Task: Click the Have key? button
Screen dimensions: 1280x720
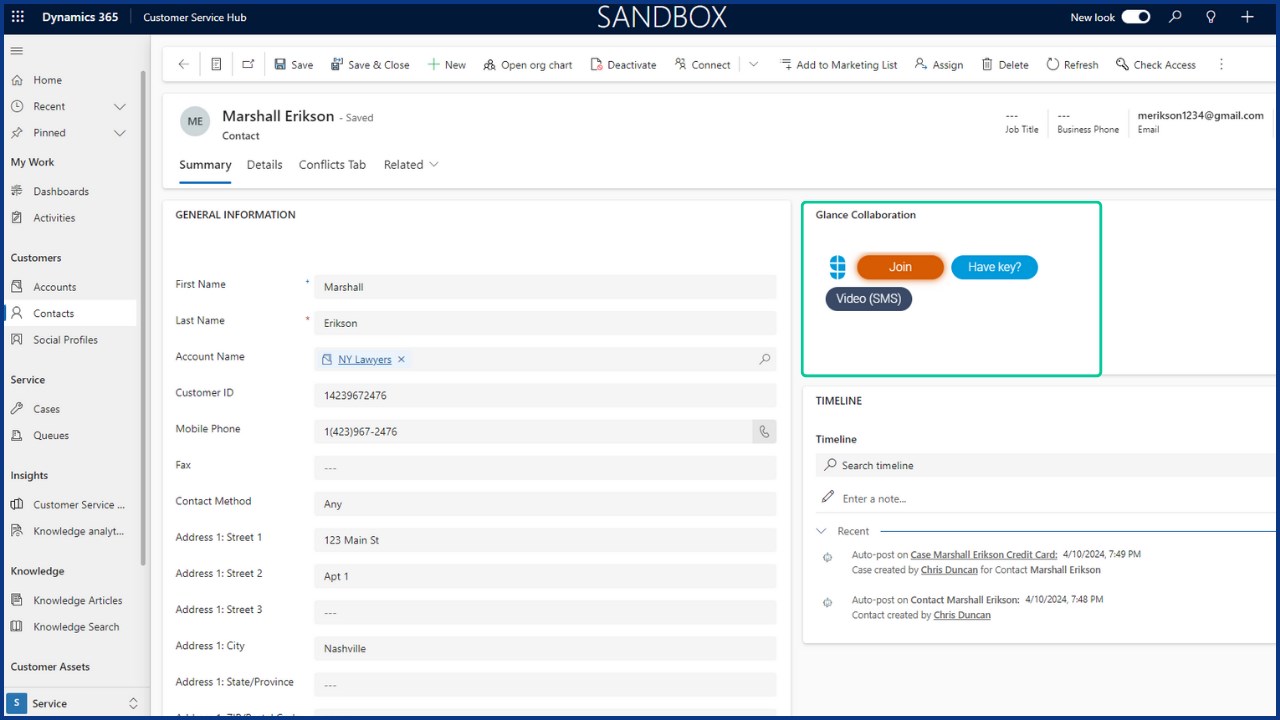Action: click(x=994, y=267)
